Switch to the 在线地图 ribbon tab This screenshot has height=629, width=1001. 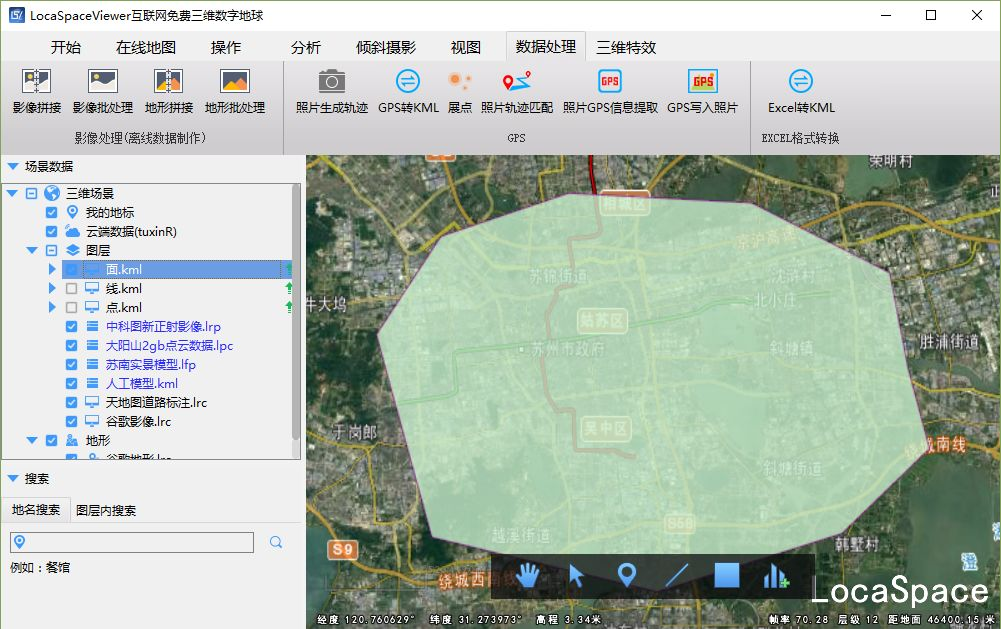[146, 47]
